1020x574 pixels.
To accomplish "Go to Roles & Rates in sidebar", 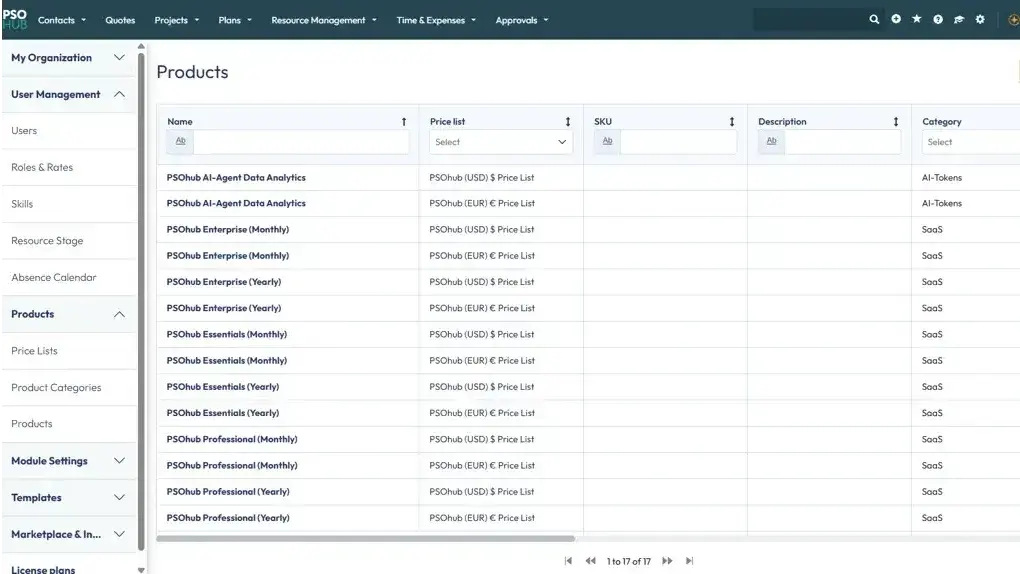I will (42, 167).
